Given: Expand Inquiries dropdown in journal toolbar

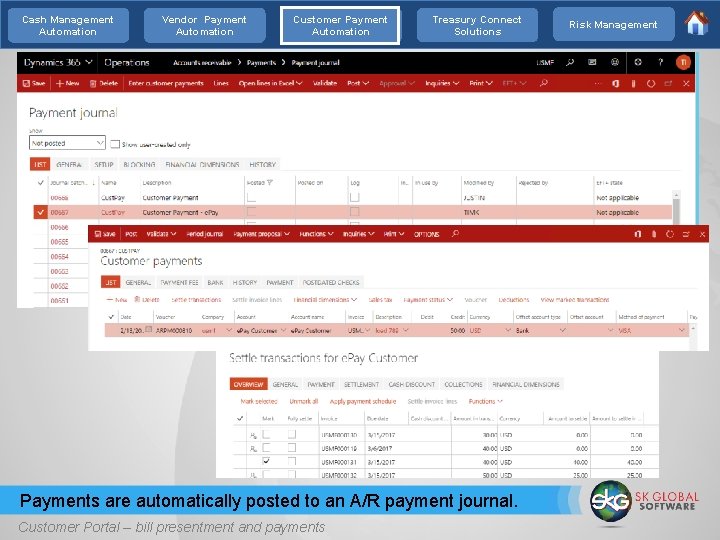Looking at the screenshot, I should tap(442, 83).
